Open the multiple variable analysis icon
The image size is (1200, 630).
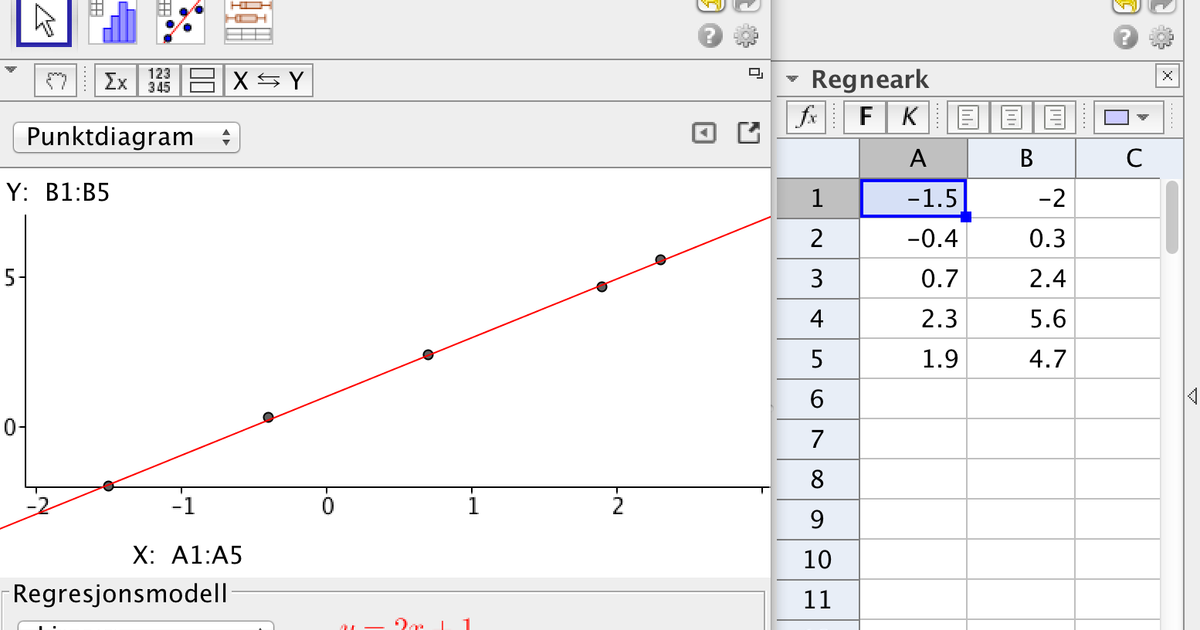(248, 23)
